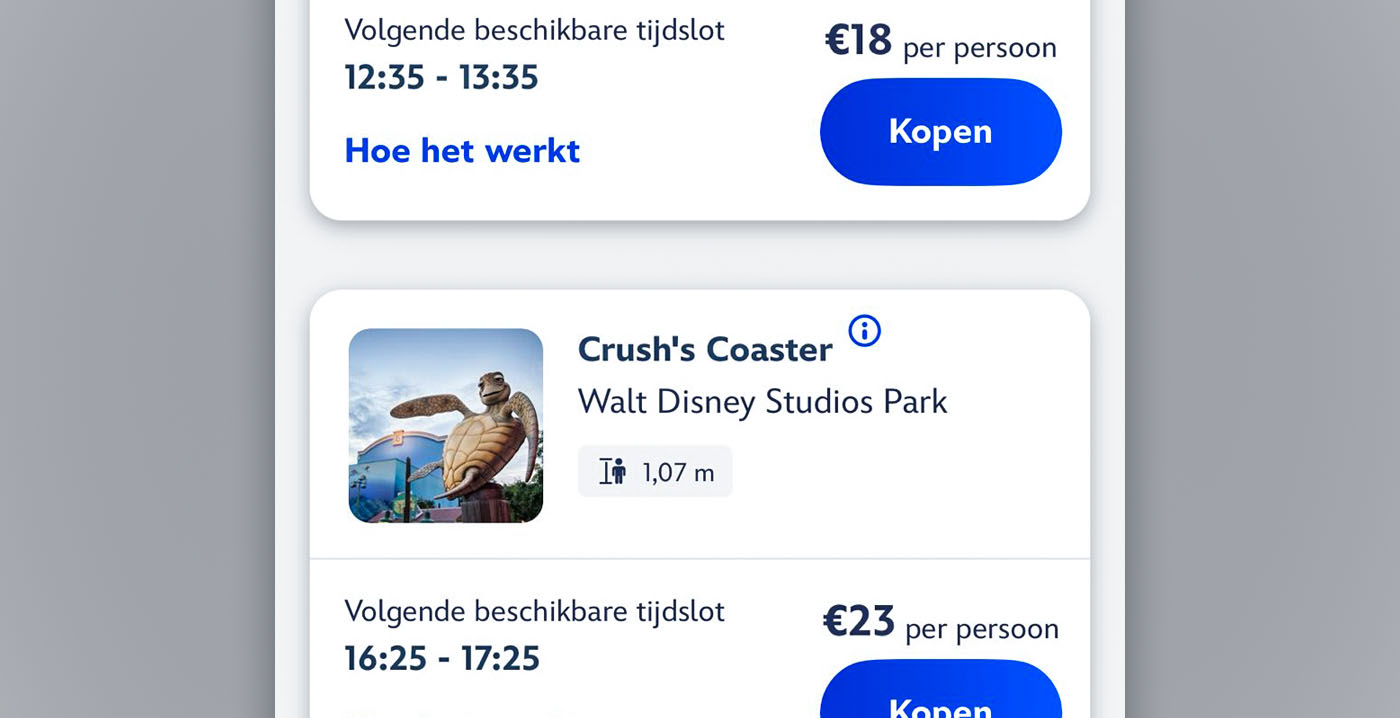Image resolution: width=1400 pixels, height=718 pixels.
Task: Click the €23 price amount
Action: 858,622
